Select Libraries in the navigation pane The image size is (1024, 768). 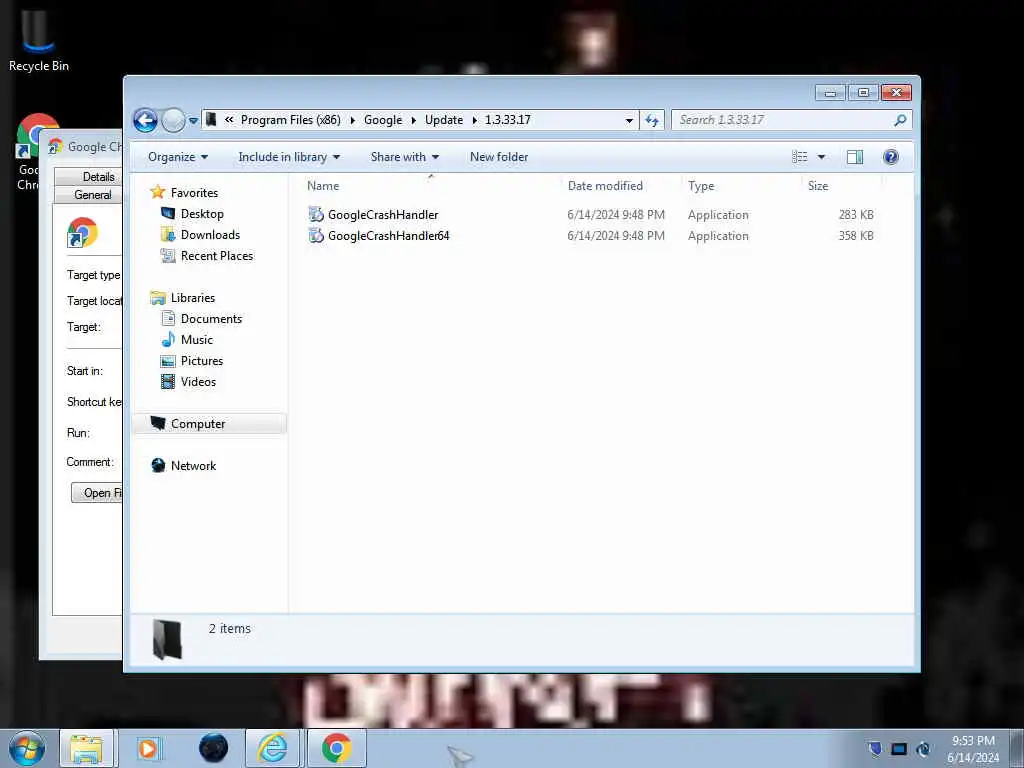click(x=193, y=298)
